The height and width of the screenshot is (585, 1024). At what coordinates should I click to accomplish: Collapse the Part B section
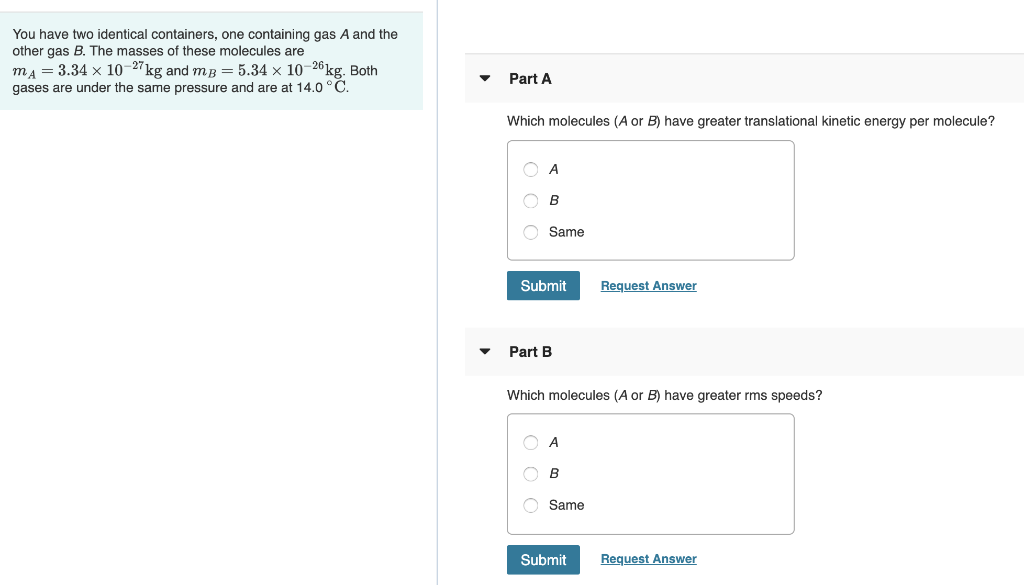(x=484, y=351)
